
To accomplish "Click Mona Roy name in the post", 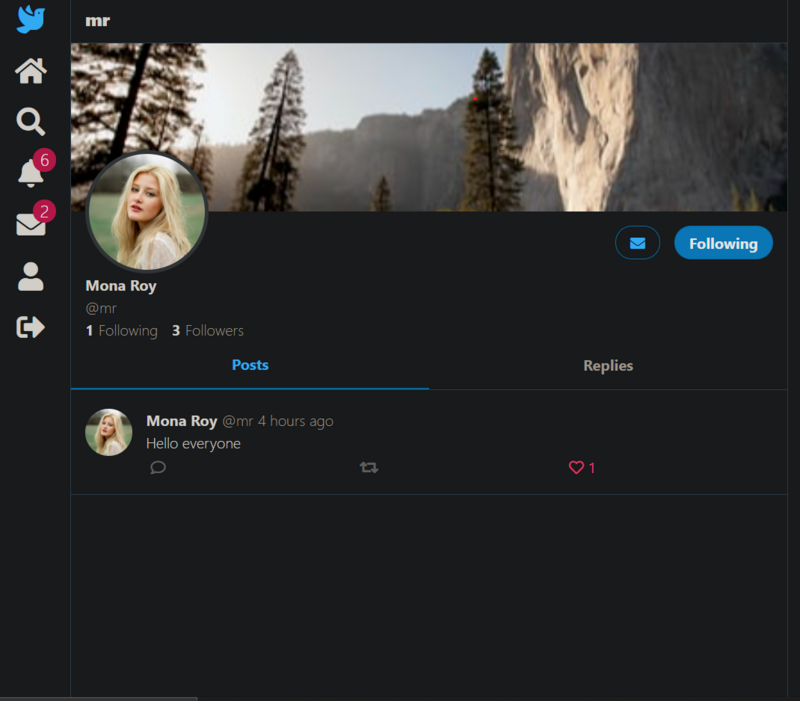I will [x=182, y=421].
